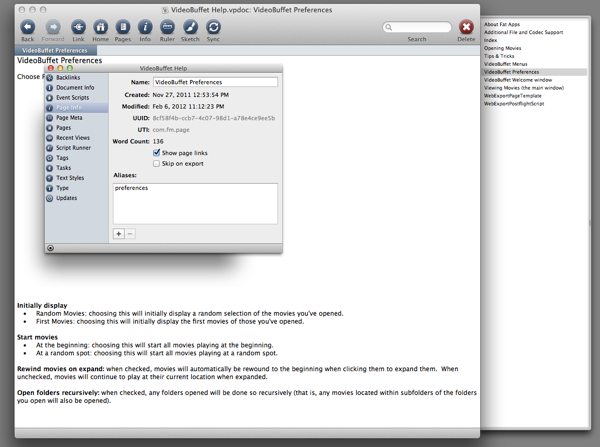The height and width of the screenshot is (447, 600).
Task: Click the UUID value text
Action: [x=214, y=118]
